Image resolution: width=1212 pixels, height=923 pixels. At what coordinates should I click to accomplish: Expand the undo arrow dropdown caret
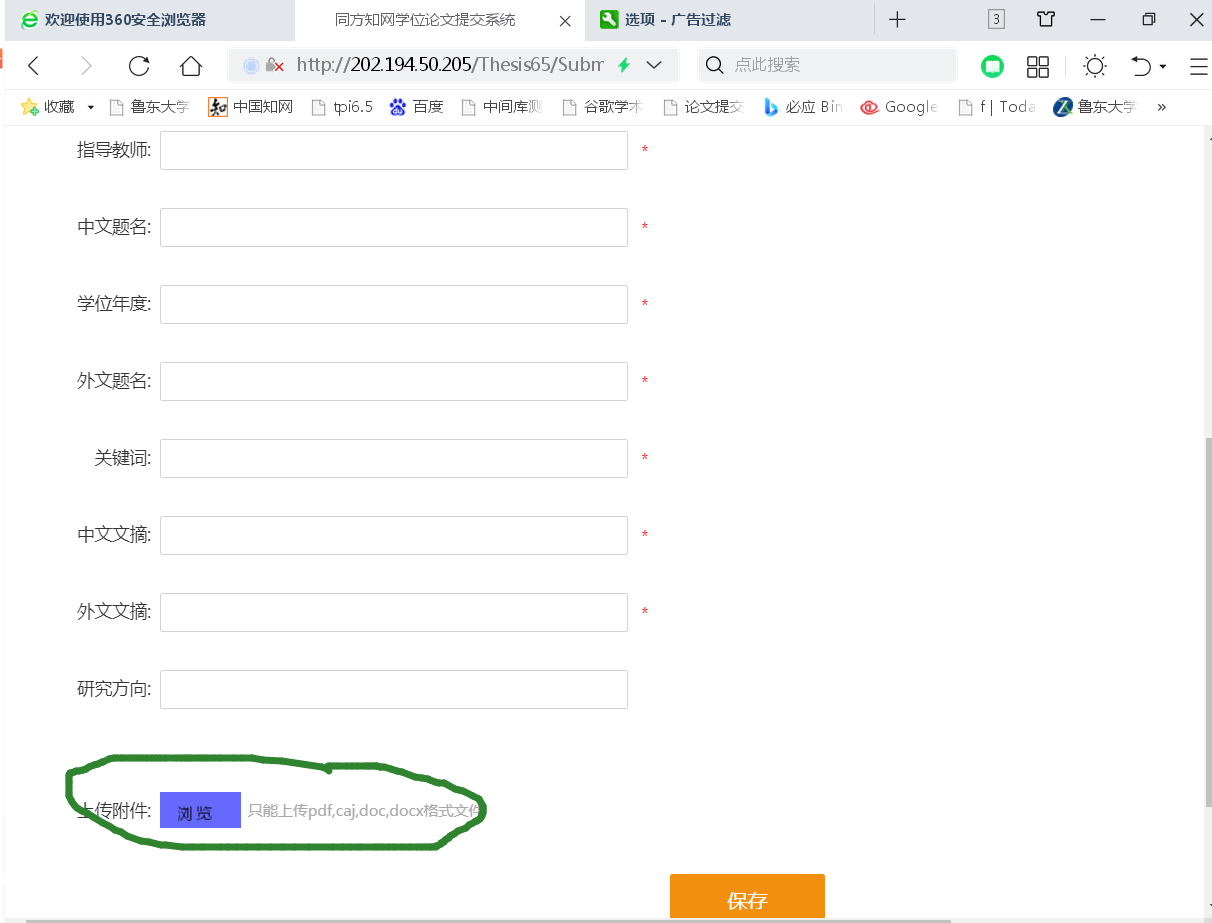pyautogui.click(x=1163, y=67)
